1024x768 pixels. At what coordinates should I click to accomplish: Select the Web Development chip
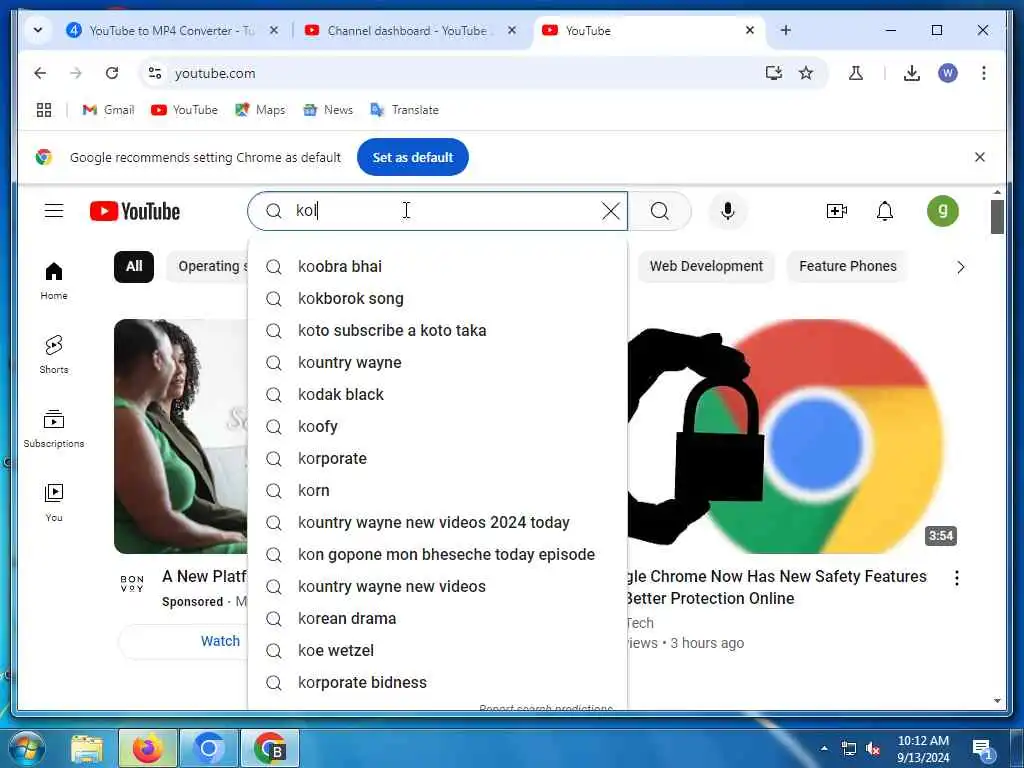(706, 266)
